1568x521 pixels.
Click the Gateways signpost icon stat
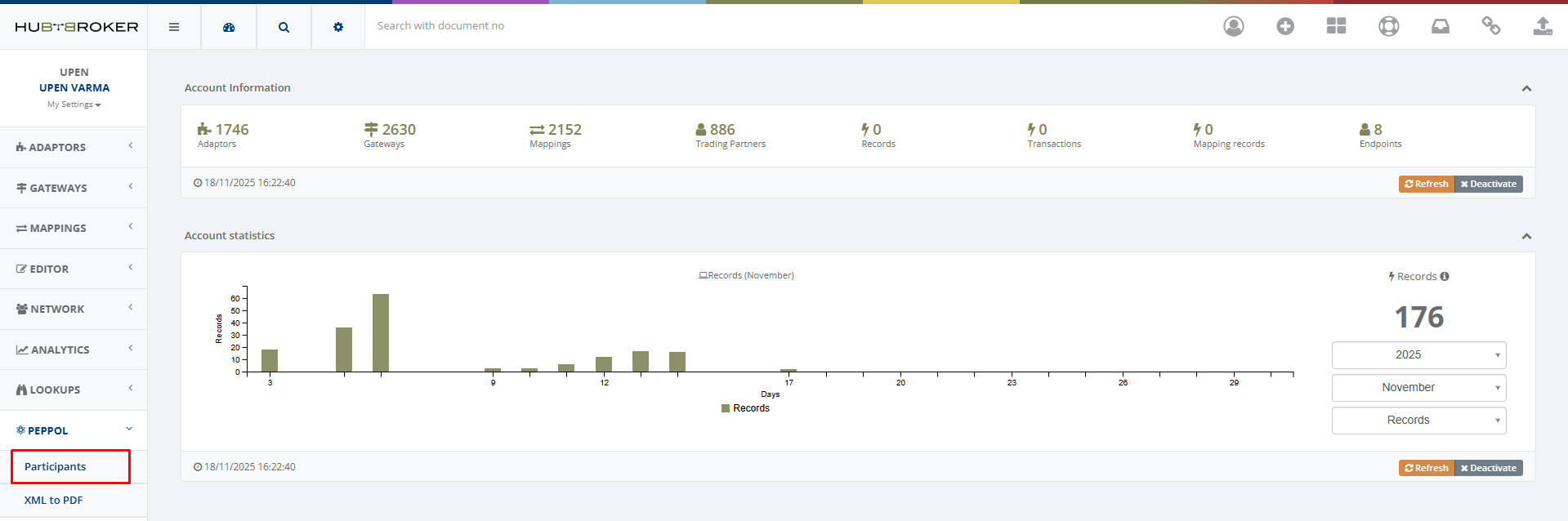pos(371,129)
